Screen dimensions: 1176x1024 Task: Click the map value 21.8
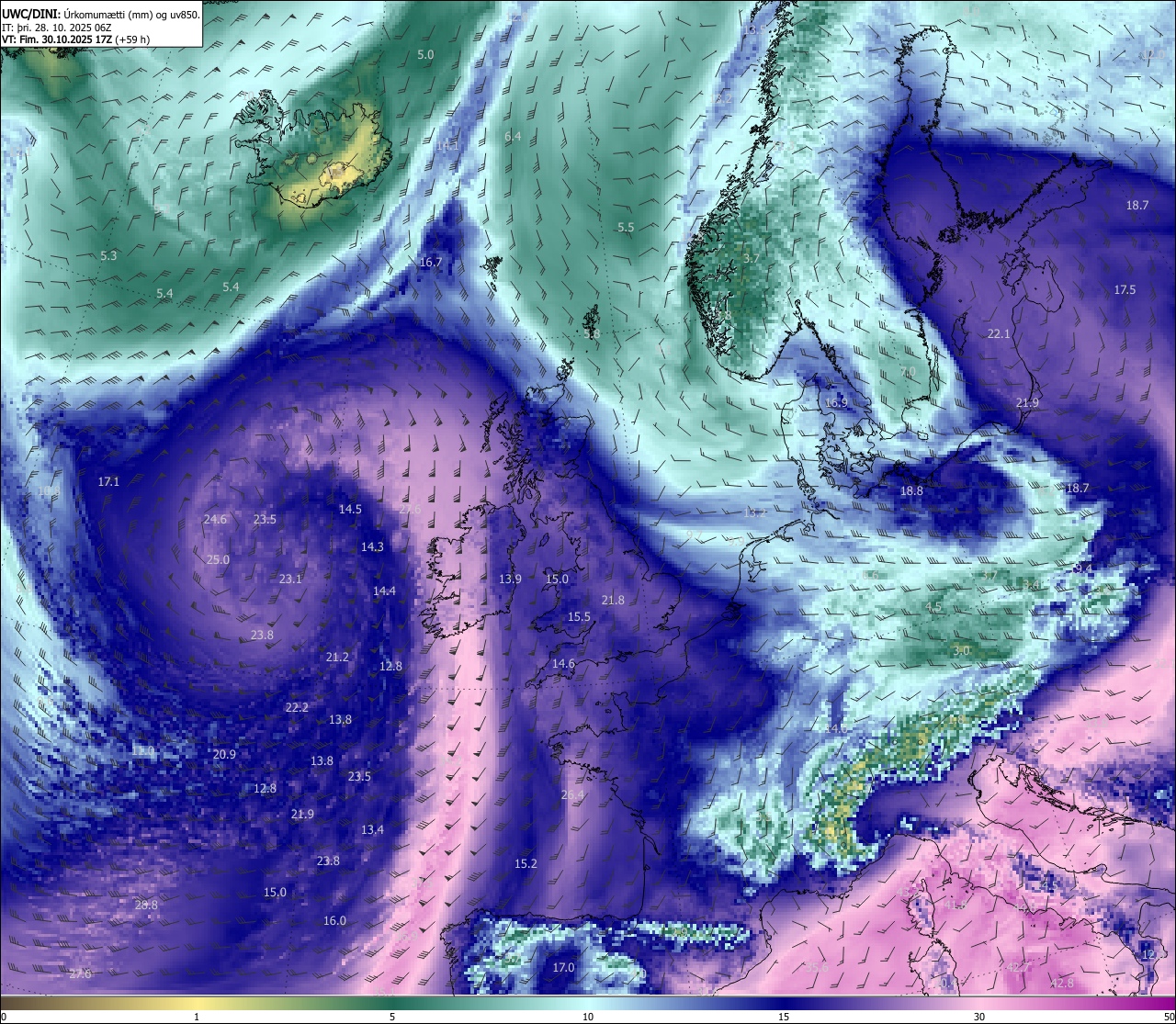pyautogui.click(x=613, y=601)
